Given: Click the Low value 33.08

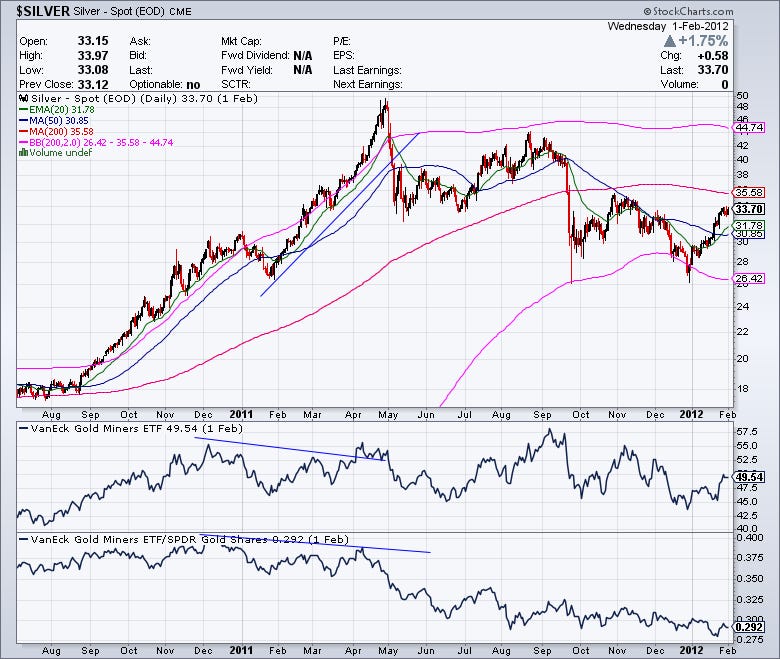Looking at the screenshot, I should pos(93,70).
